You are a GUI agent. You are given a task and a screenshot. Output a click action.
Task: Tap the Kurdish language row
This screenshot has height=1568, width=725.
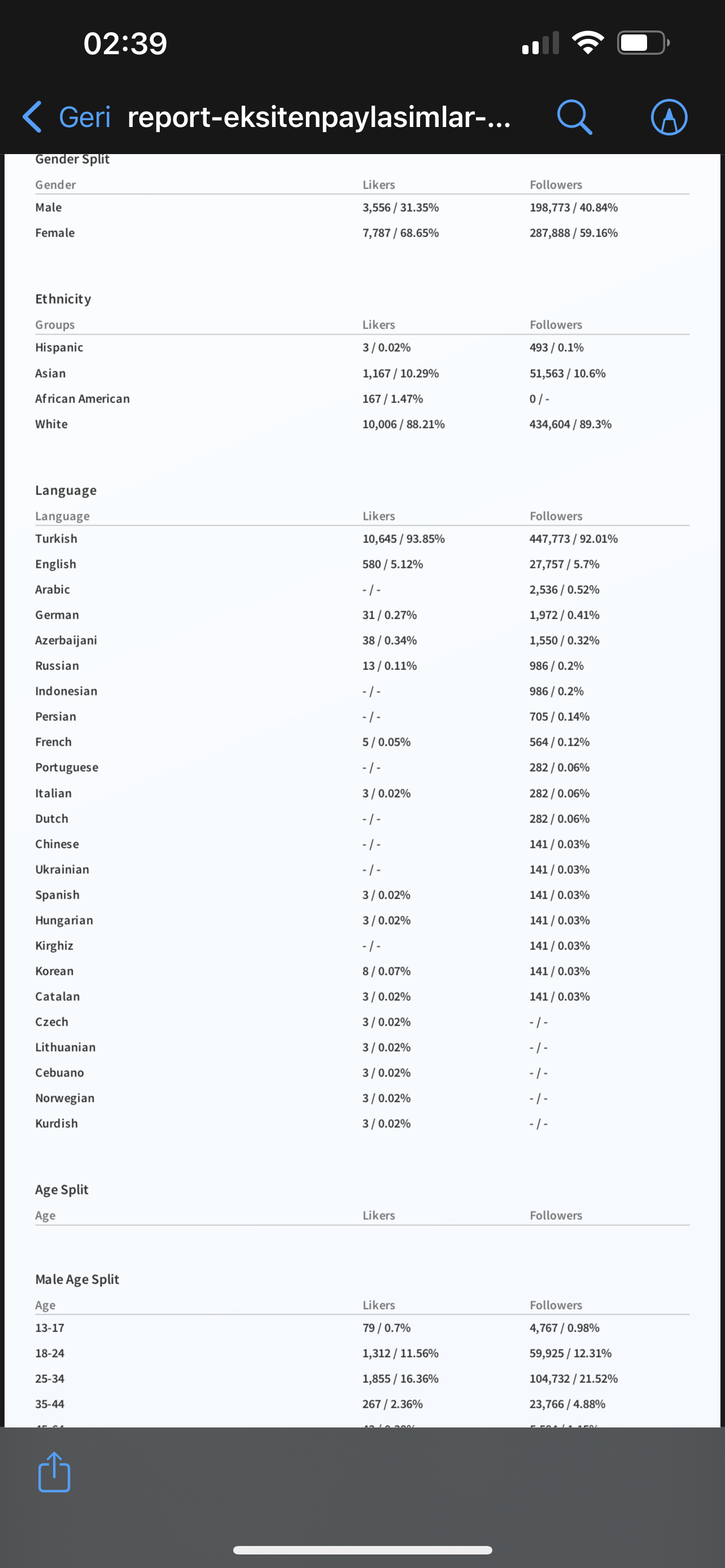pos(362,1124)
